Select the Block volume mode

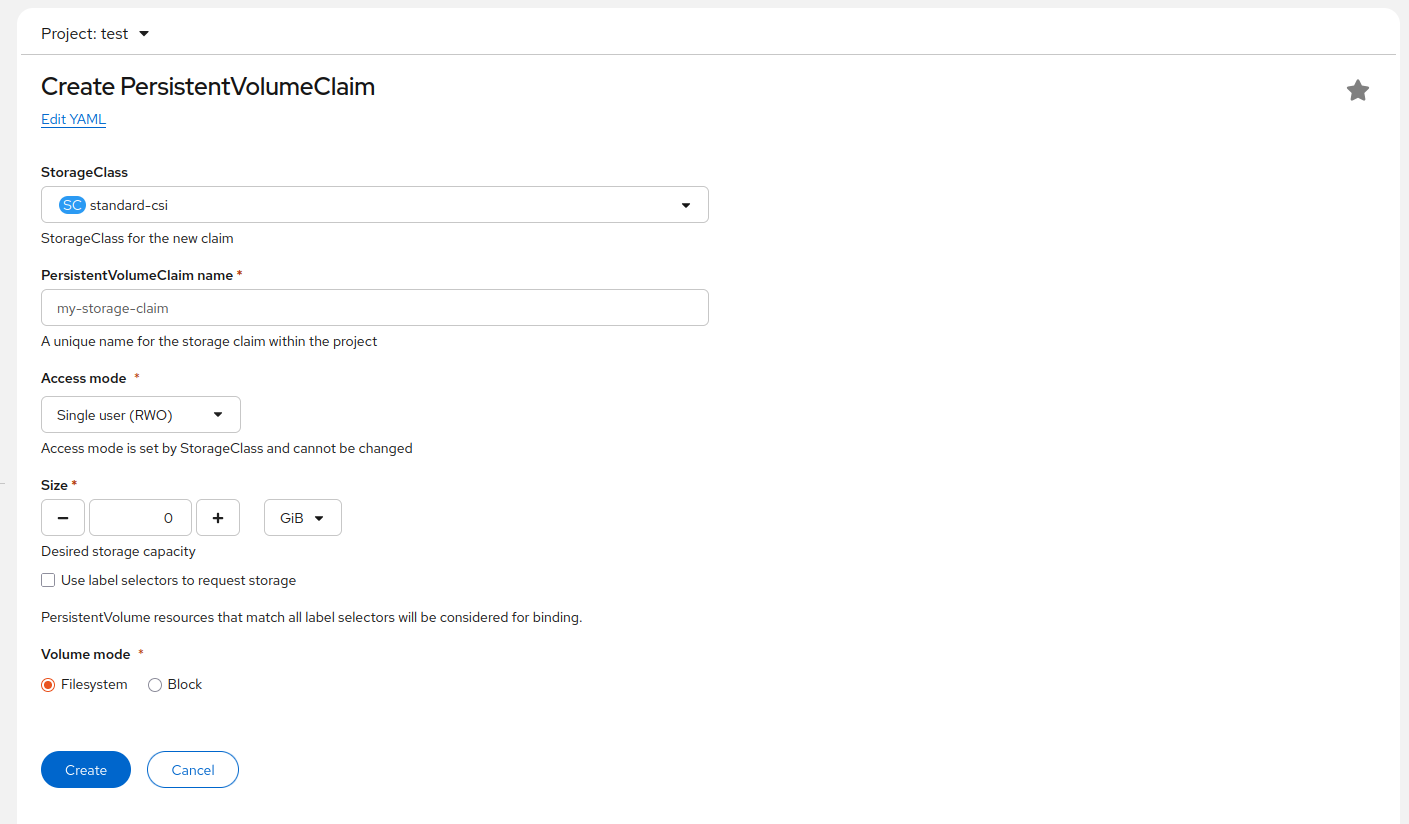pos(155,684)
